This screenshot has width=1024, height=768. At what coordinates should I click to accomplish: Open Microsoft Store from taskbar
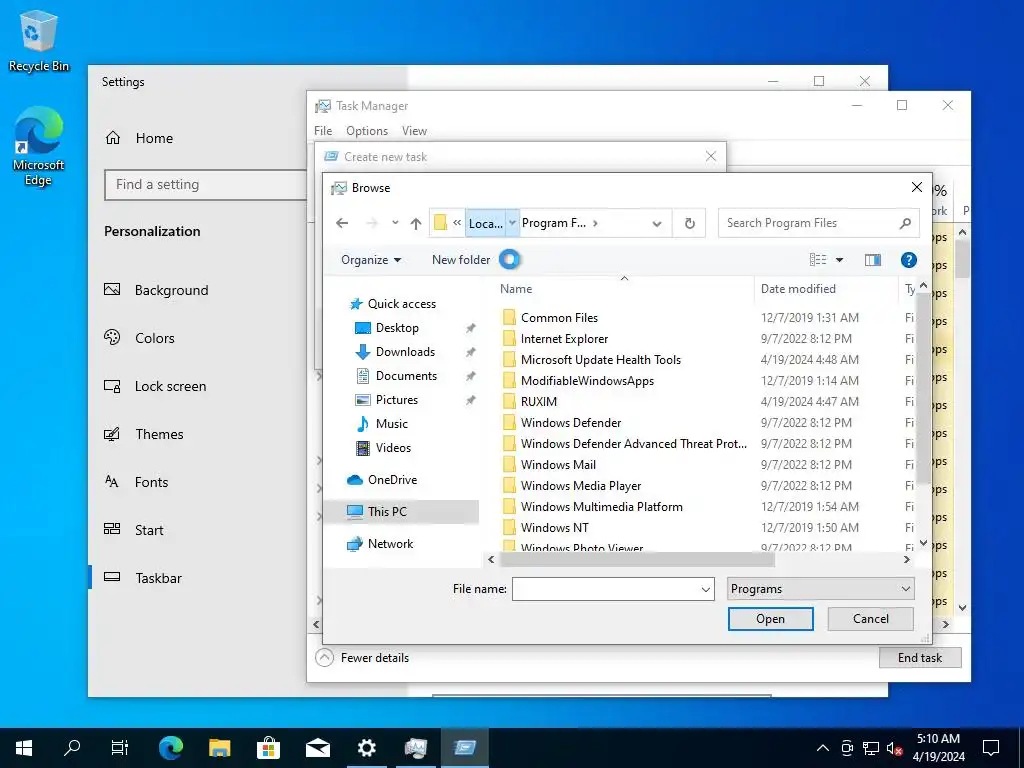(x=268, y=748)
